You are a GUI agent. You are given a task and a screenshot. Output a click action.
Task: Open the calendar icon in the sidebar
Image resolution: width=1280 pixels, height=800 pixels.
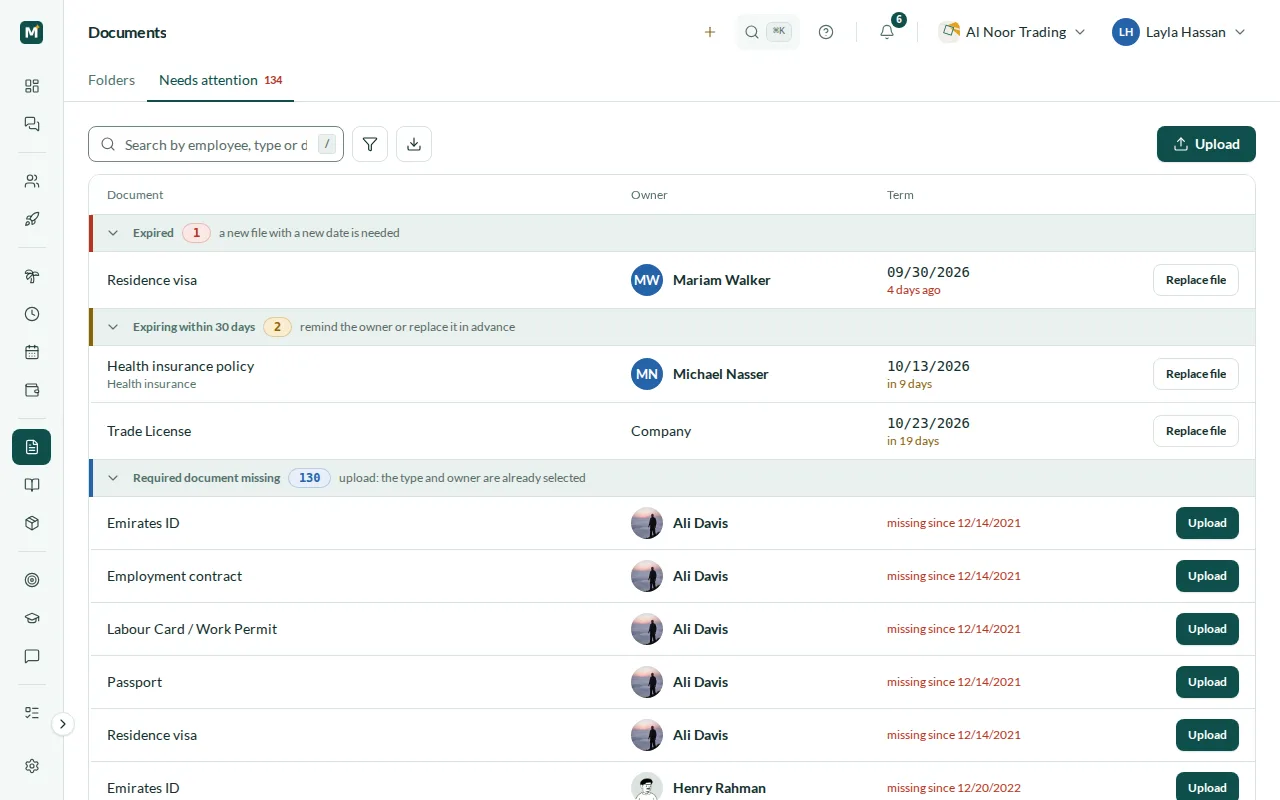[32, 352]
